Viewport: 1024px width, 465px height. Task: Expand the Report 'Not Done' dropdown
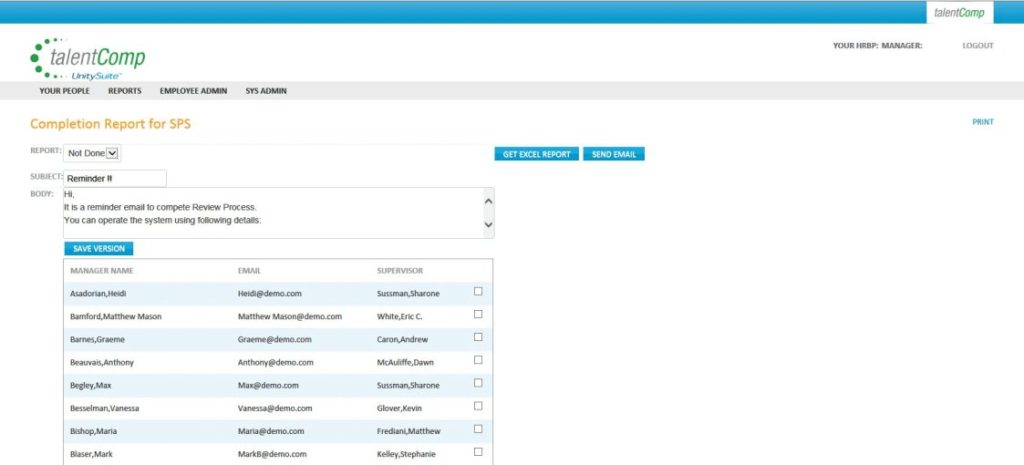coord(92,153)
